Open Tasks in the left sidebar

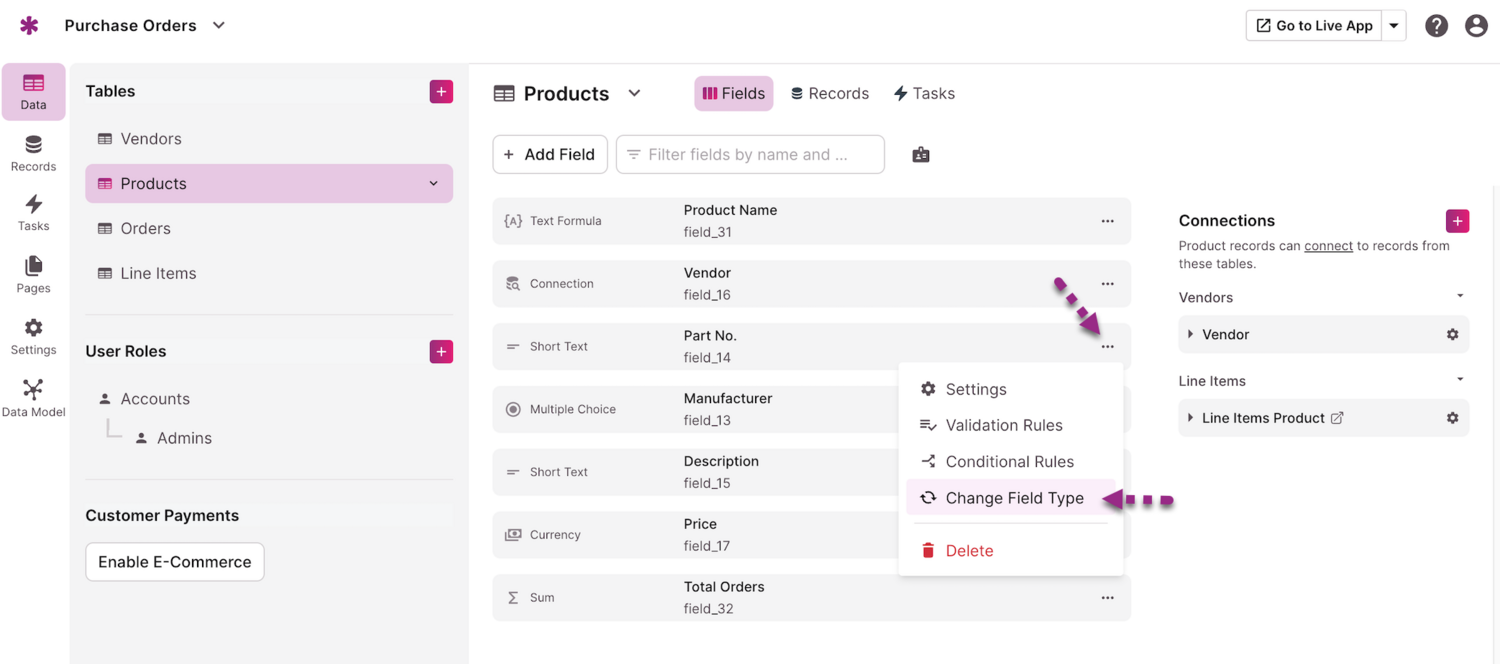(x=33, y=212)
